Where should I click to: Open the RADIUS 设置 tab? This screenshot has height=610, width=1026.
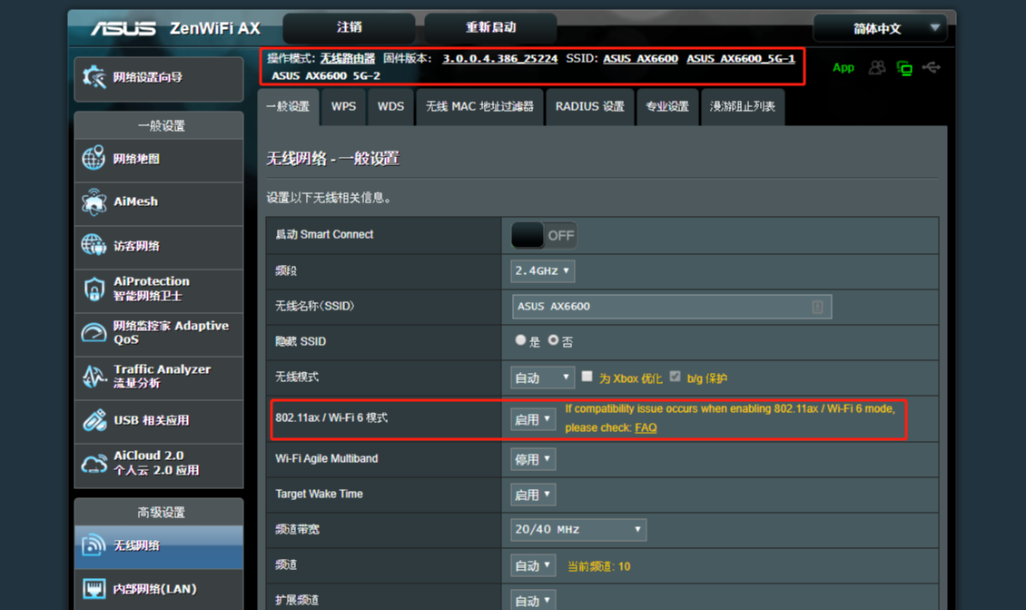pyautogui.click(x=590, y=107)
